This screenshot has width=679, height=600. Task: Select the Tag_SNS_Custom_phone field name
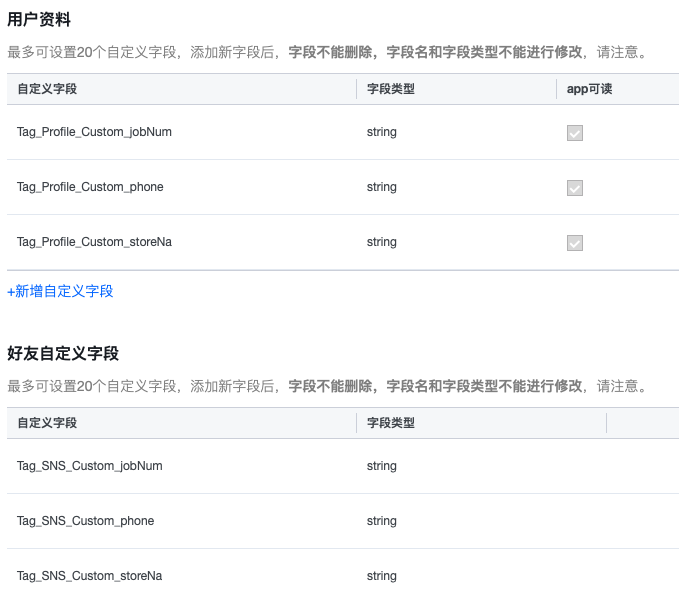85,521
